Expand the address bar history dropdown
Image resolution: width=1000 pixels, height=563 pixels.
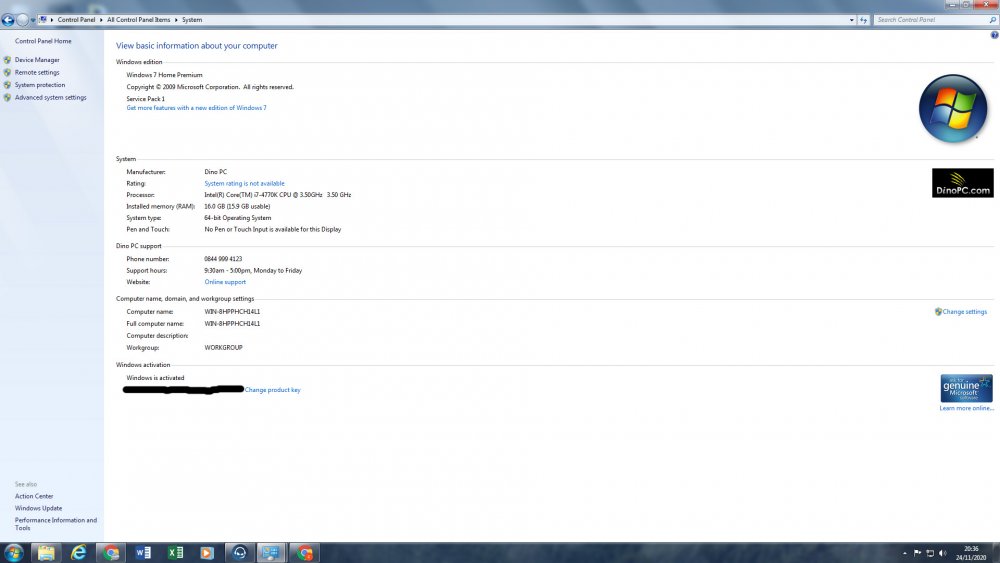click(852, 20)
